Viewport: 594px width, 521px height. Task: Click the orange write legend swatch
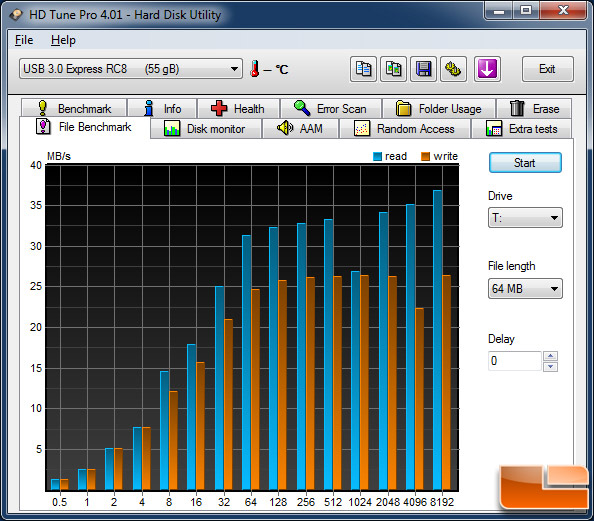425,156
